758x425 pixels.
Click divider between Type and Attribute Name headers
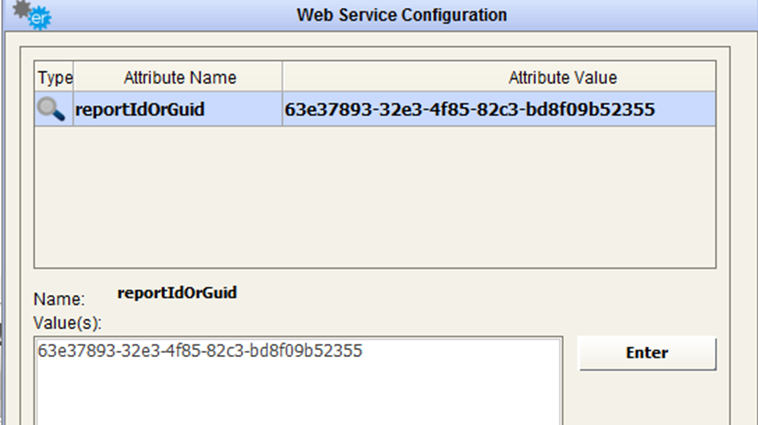pyautogui.click(x=73, y=77)
